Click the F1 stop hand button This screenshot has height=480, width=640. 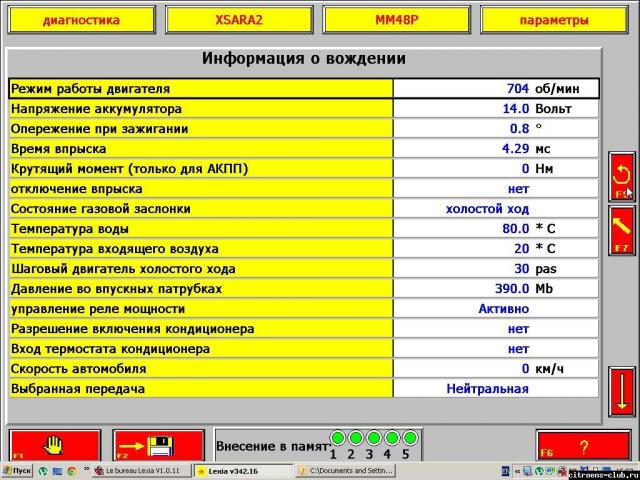pyautogui.click(x=55, y=446)
